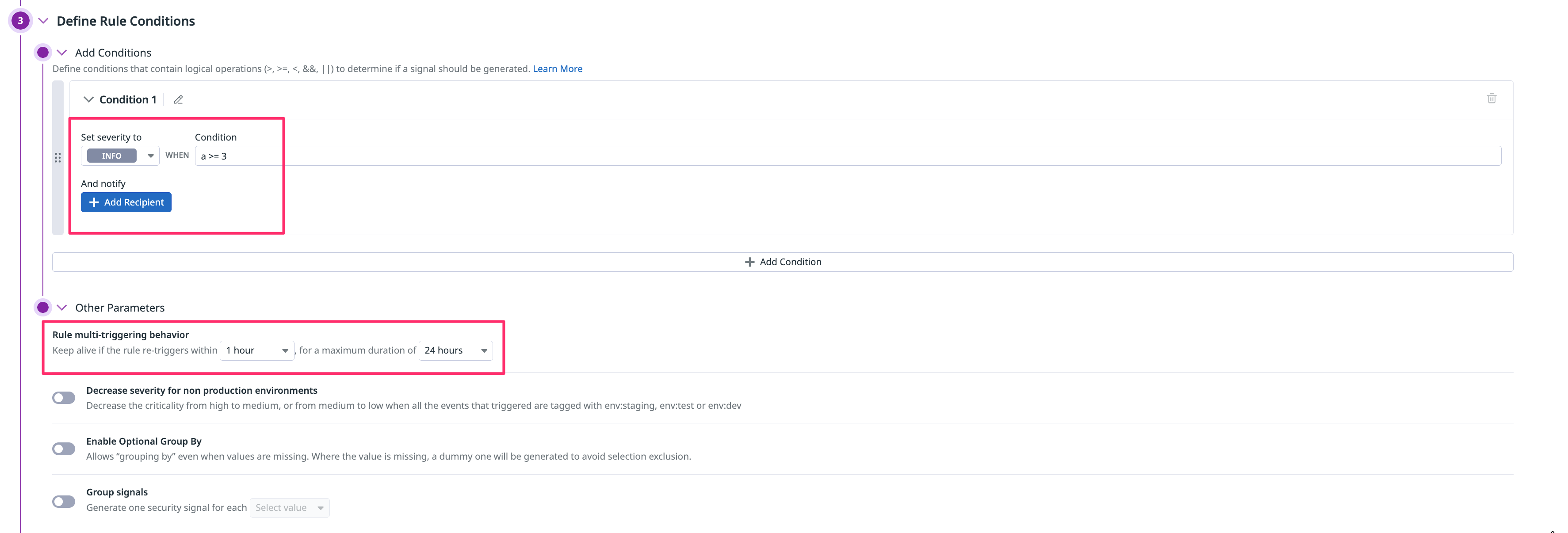Collapse the Define Rule Conditions section

coord(43,21)
